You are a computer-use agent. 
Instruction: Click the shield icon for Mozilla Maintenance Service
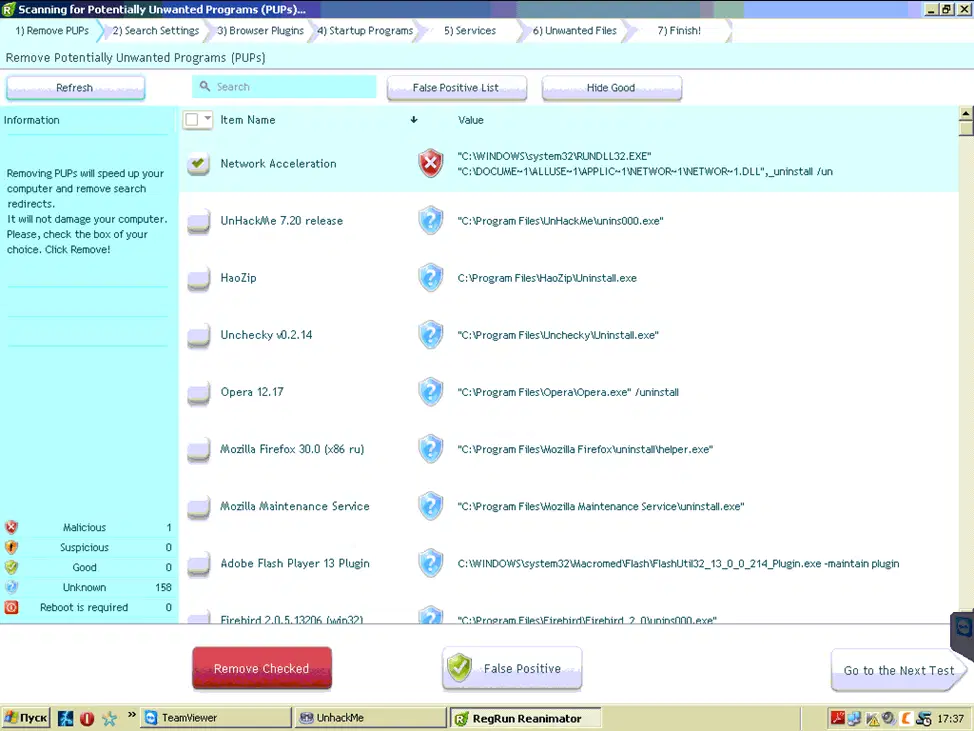[430, 506]
